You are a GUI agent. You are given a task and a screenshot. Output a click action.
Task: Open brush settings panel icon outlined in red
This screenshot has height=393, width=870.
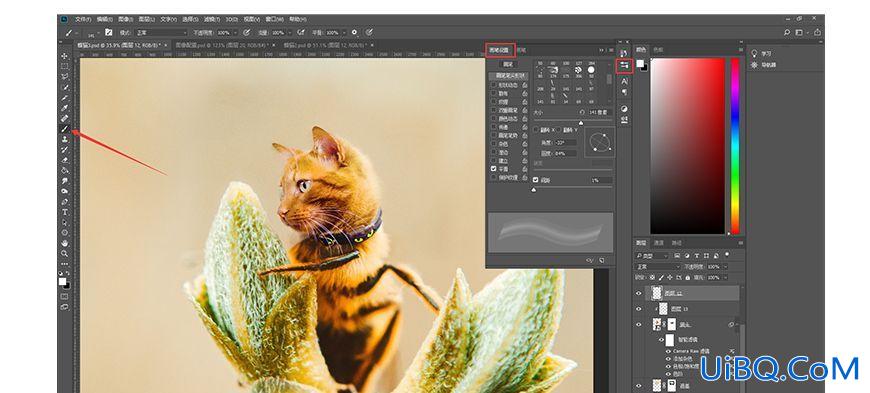pyautogui.click(x=624, y=66)
